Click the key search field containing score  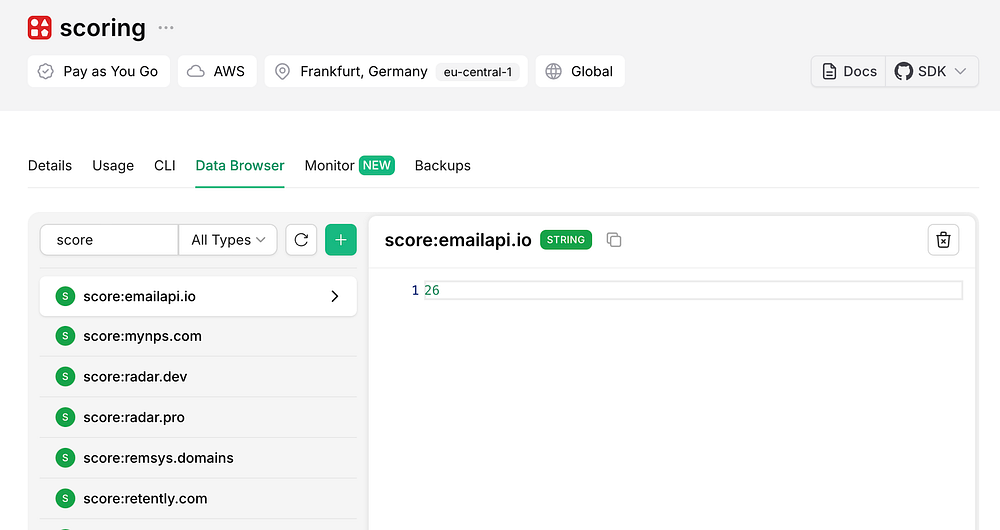point(109,240)
